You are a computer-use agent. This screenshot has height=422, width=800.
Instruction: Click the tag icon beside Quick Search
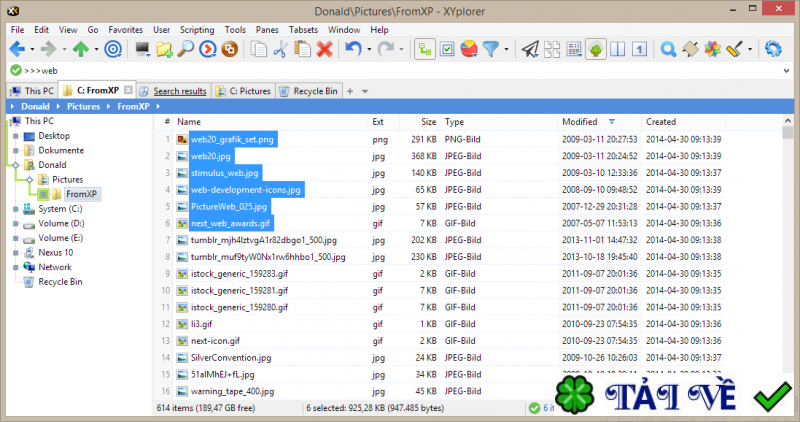click(x=690, y=49)
